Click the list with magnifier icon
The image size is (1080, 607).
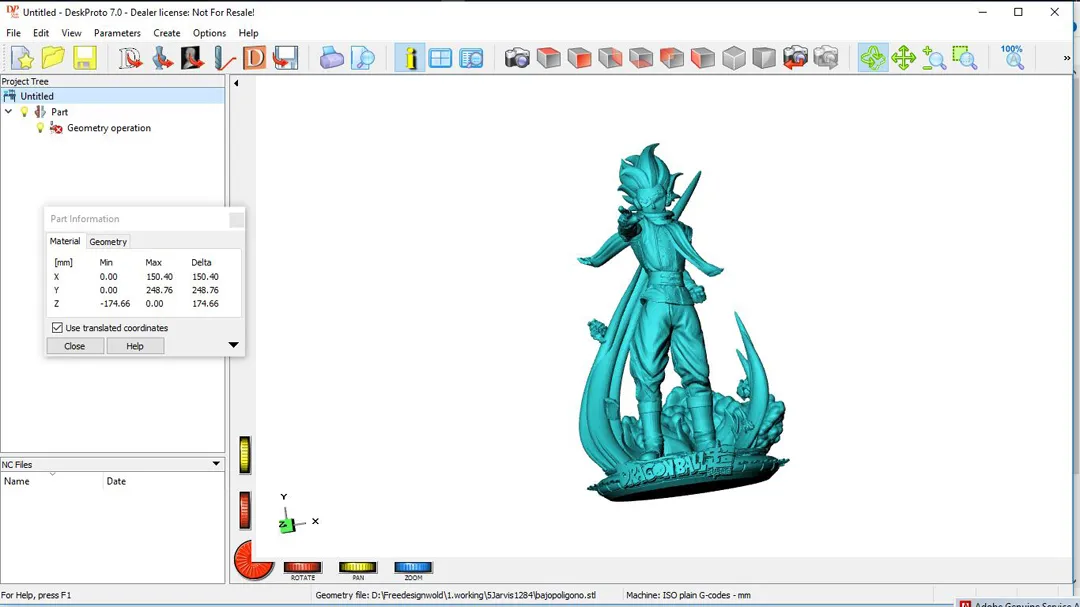[x=471, y=58]
